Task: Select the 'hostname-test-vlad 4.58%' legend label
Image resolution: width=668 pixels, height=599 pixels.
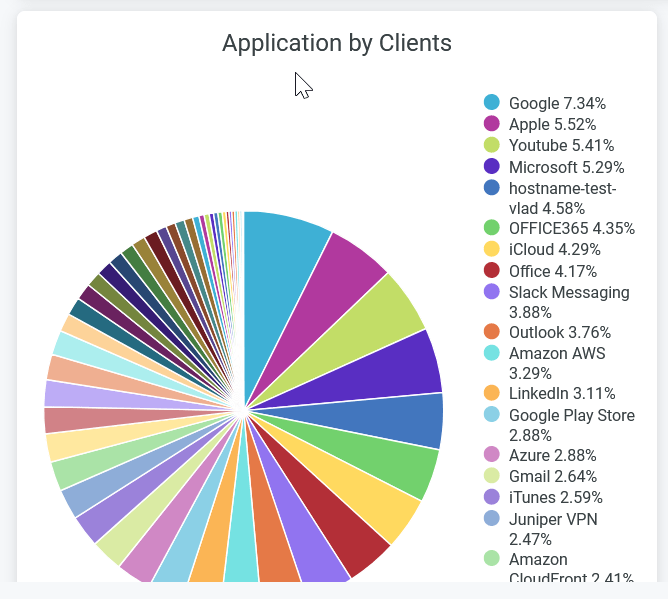Action: click(x=563, y=199)
